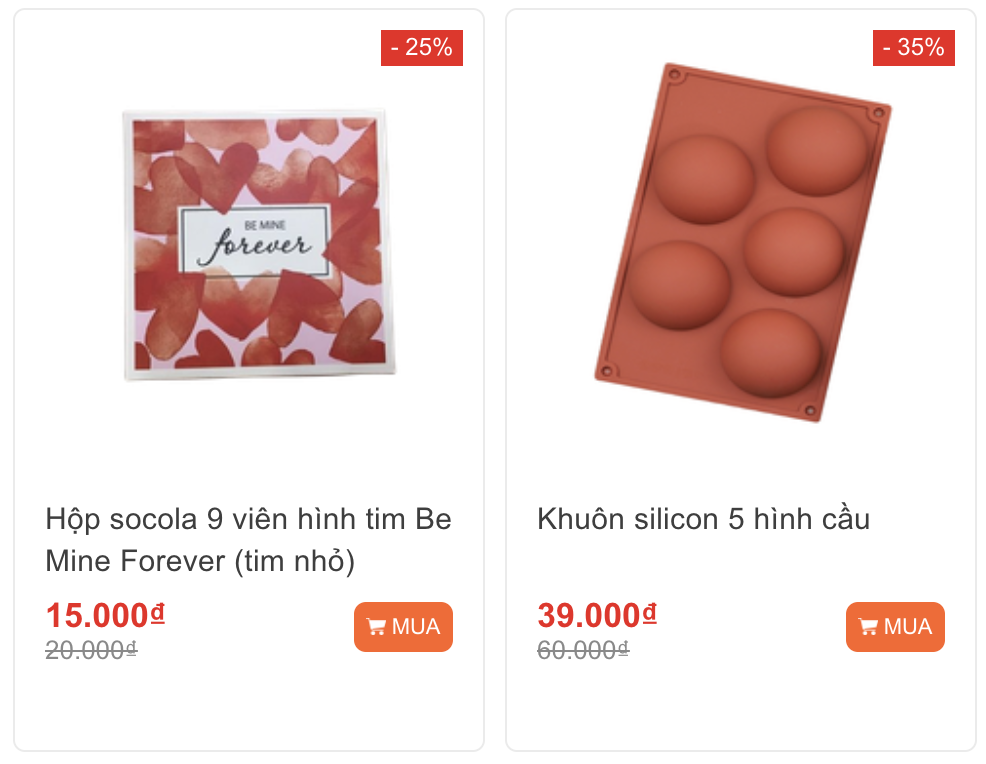The height and width of the screenshot is (764, 986).
Task: Click the -25% discount badge
Action: pyautogui.click(x=421, y=47)
